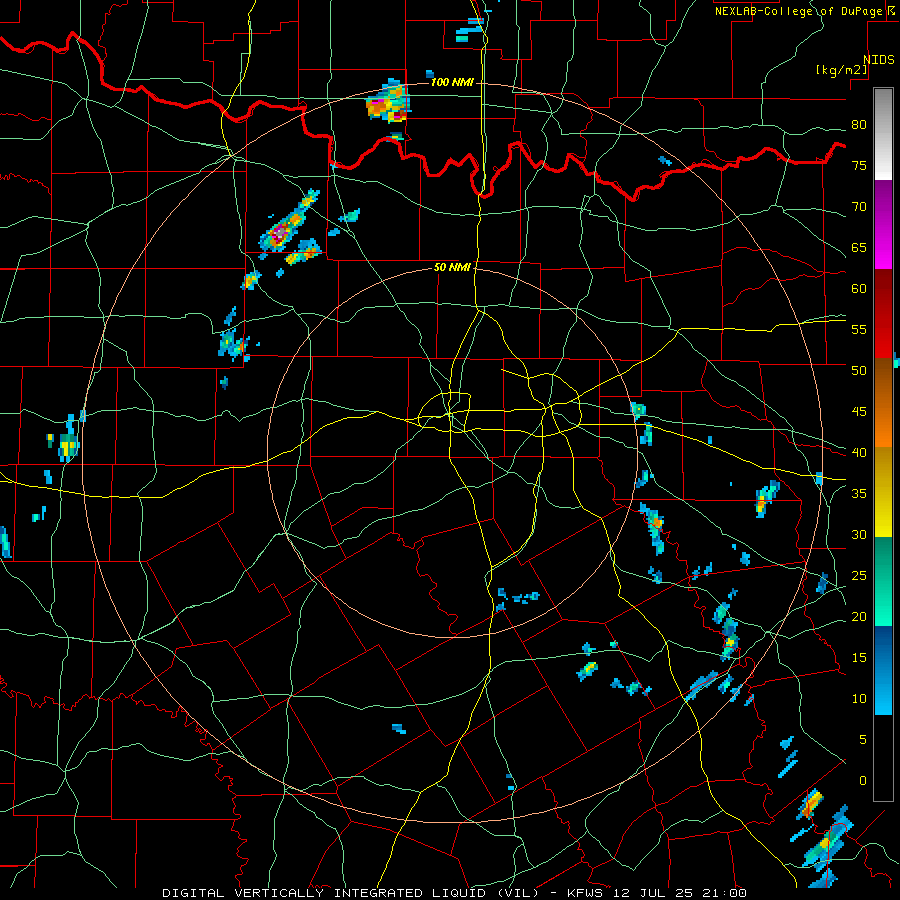900x900 pixels.
Task: Click the '[kg/m2]' units label
Action: pyautogui.click(x=842, y=70)
